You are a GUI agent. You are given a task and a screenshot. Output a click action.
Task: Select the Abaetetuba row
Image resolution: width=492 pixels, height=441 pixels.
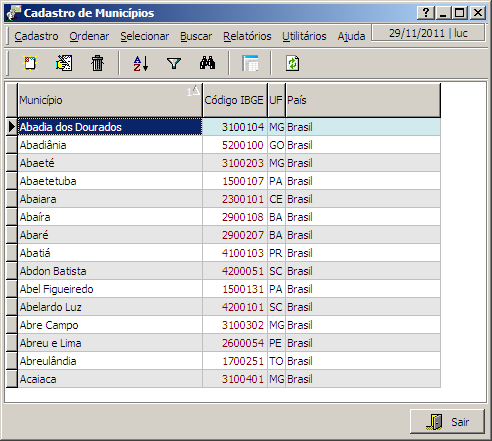point(223,181)
